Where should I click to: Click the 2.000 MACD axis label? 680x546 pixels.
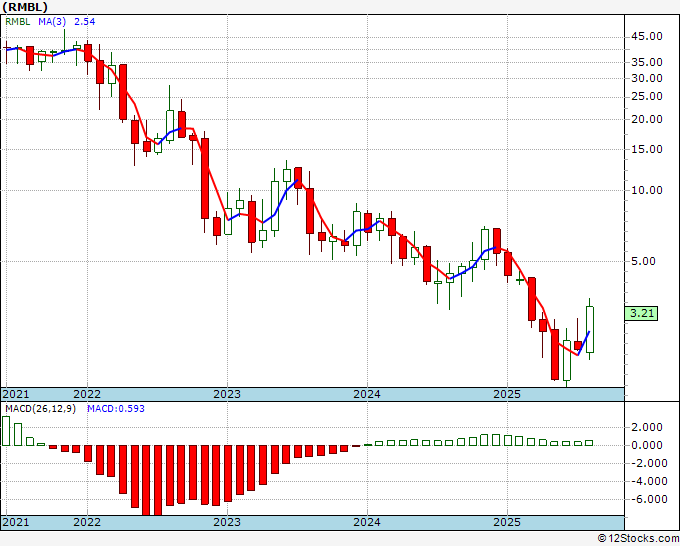[647, 427]
